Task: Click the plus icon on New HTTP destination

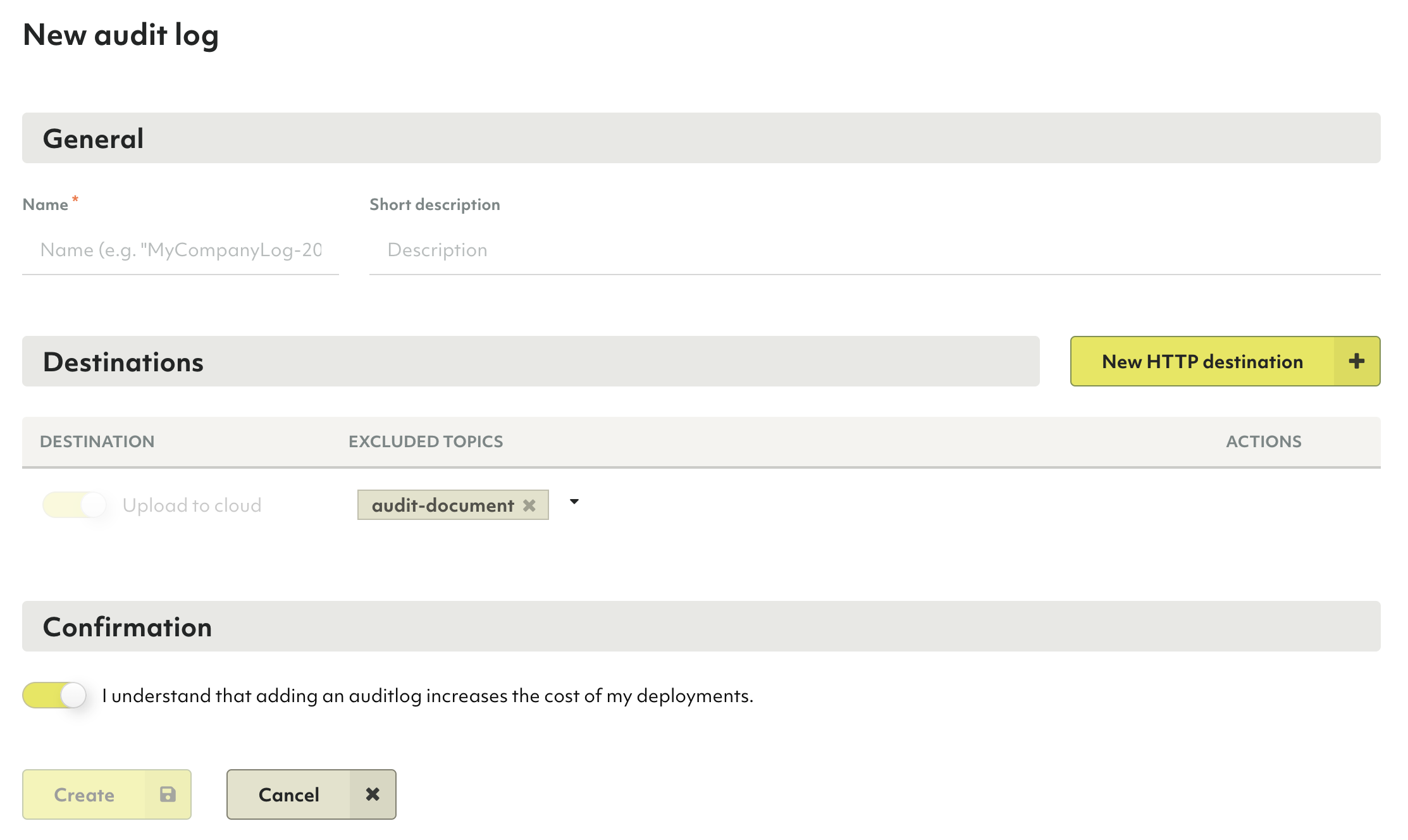Action: (1357, 361)
